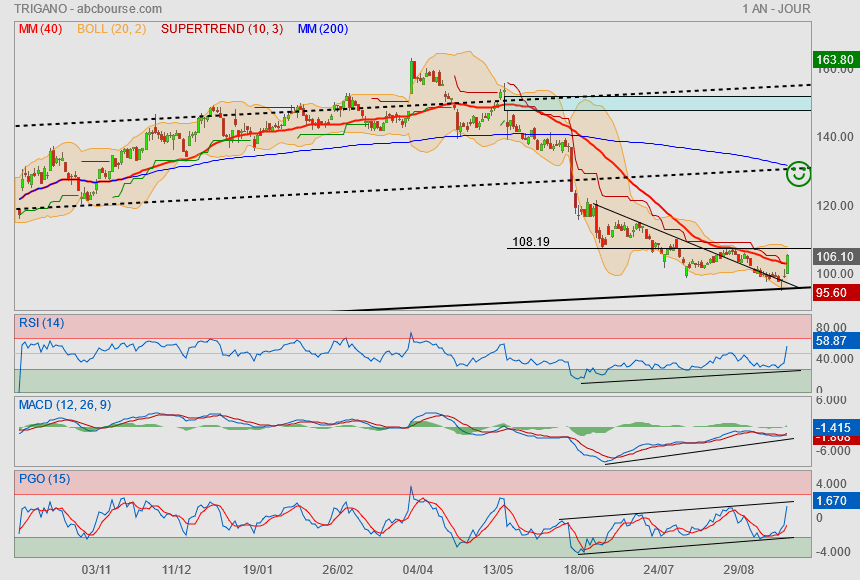Click the MM (40) legend label
This screenshot has width=860, height=580.
(x=41, y=29)
